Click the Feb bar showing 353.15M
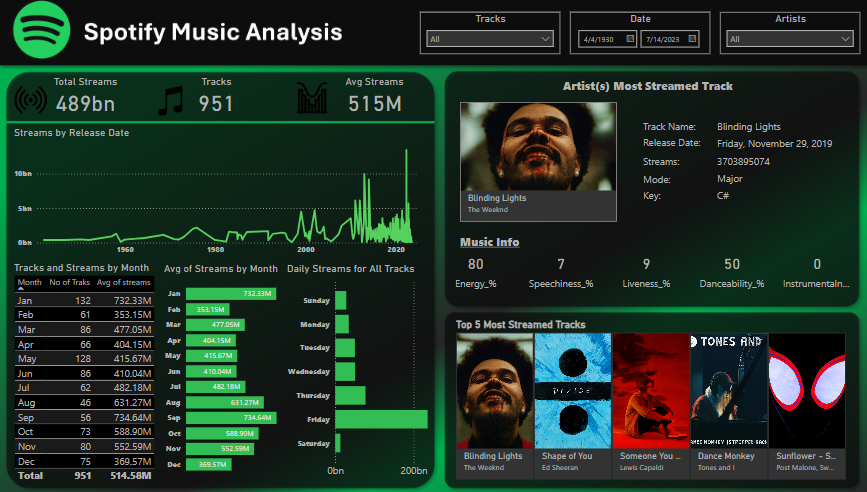 click(x=208, y=310)
